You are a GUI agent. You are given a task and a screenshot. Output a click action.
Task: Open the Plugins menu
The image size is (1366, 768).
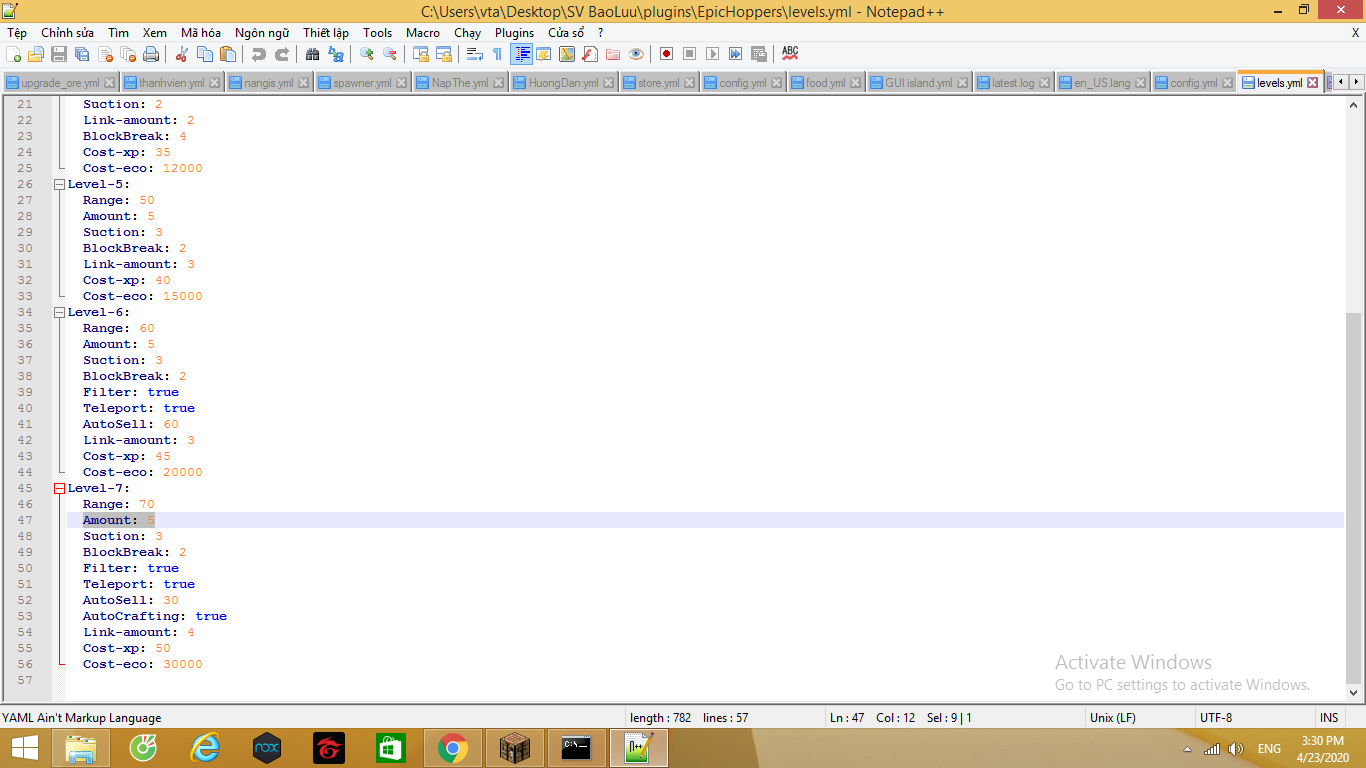point(514,33)
